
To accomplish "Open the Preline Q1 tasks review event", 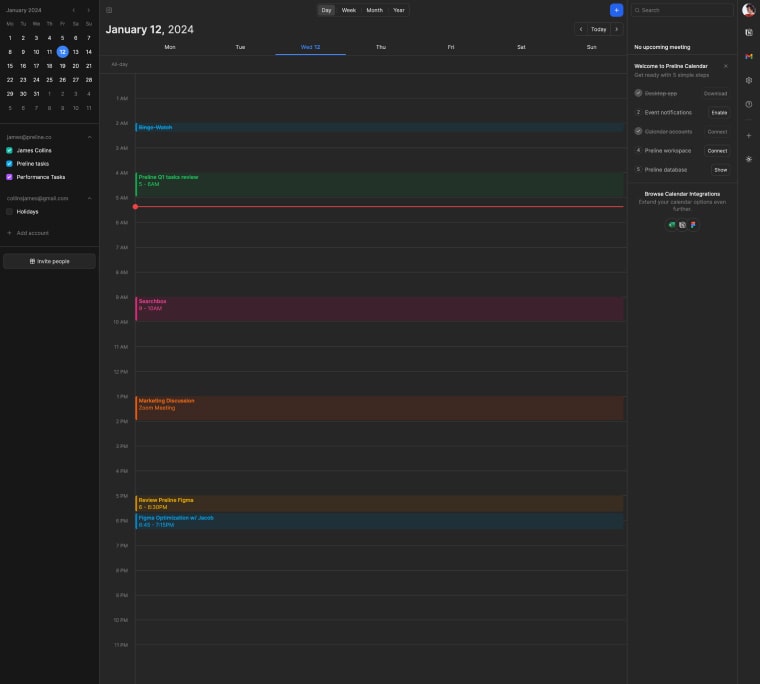I will point(380,185).
